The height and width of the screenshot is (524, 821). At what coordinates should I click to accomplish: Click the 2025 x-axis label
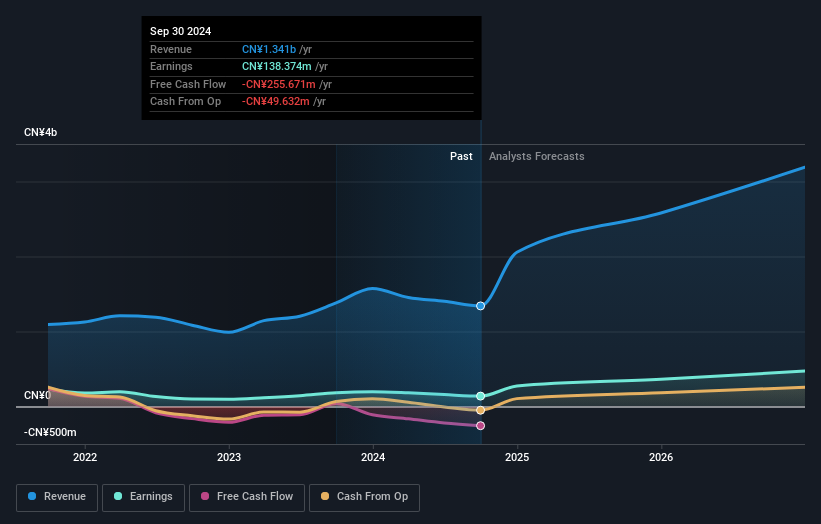[517, 457]
